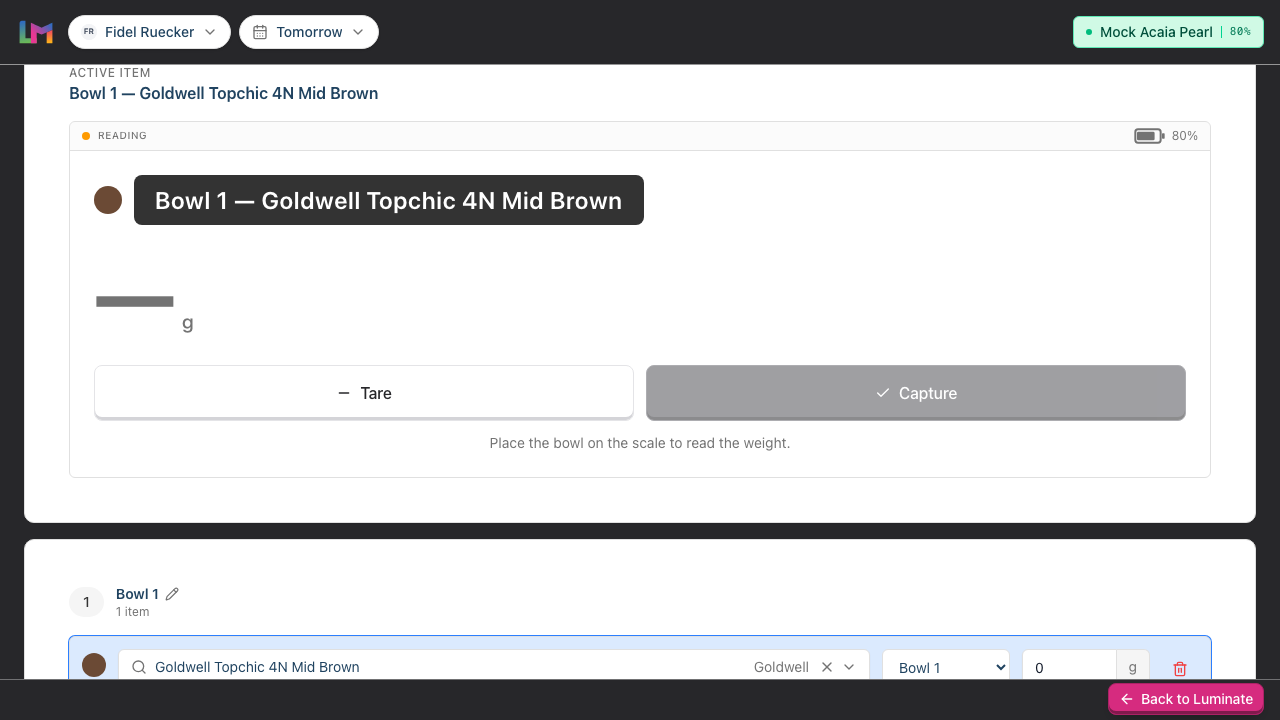Delete the Goldwell Topchic item
This screenshot has width=1280, height=720.
1180,668
